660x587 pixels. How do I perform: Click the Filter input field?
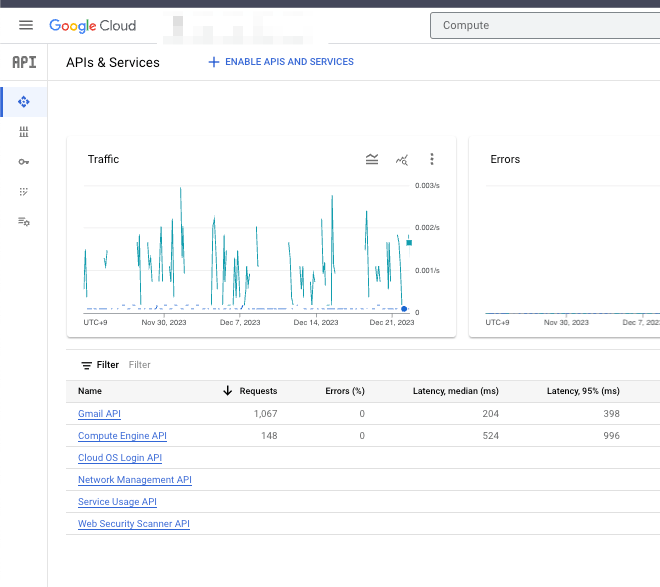(140, 365)
